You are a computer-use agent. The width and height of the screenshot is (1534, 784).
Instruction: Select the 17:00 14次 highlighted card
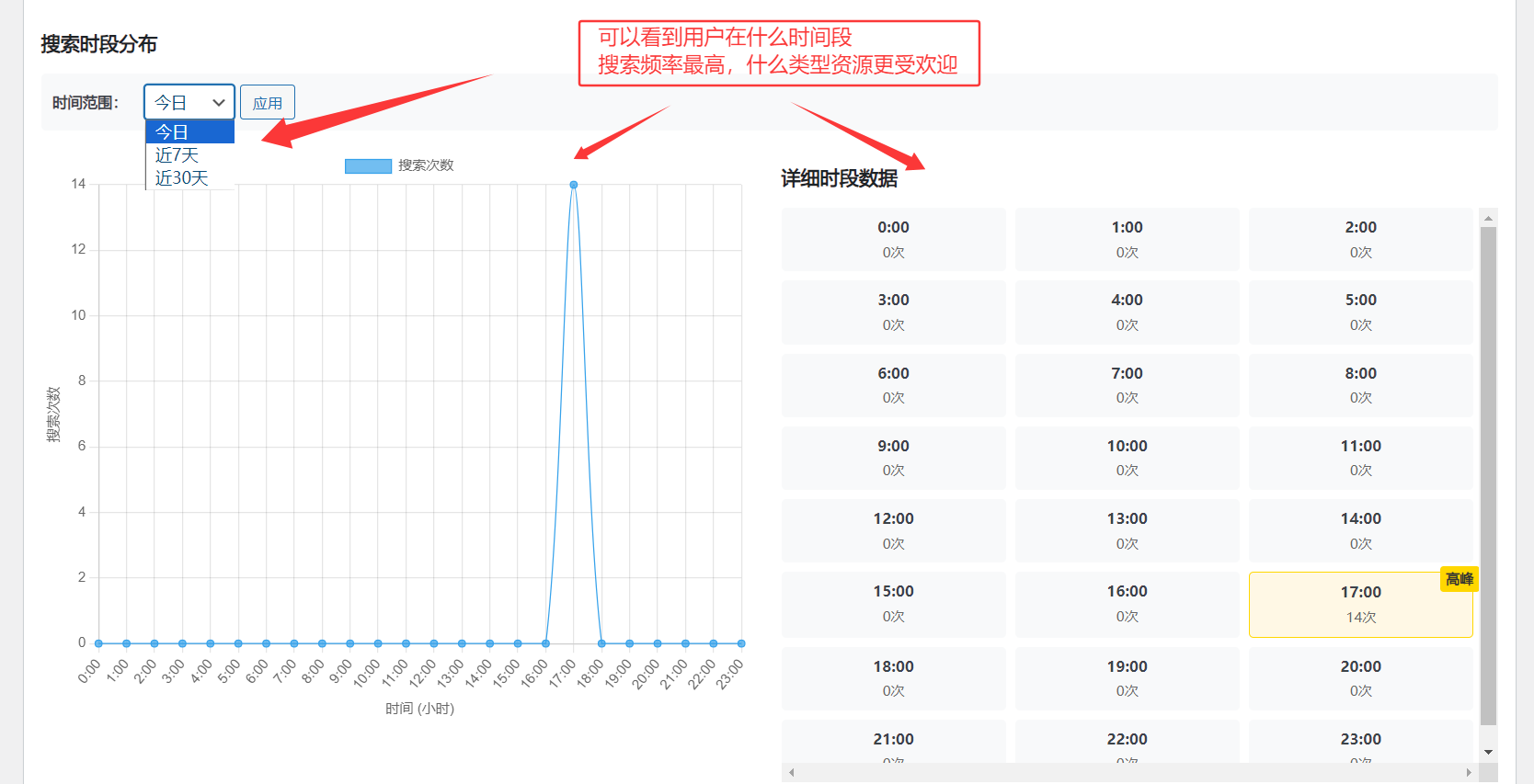coord(1360,605)
